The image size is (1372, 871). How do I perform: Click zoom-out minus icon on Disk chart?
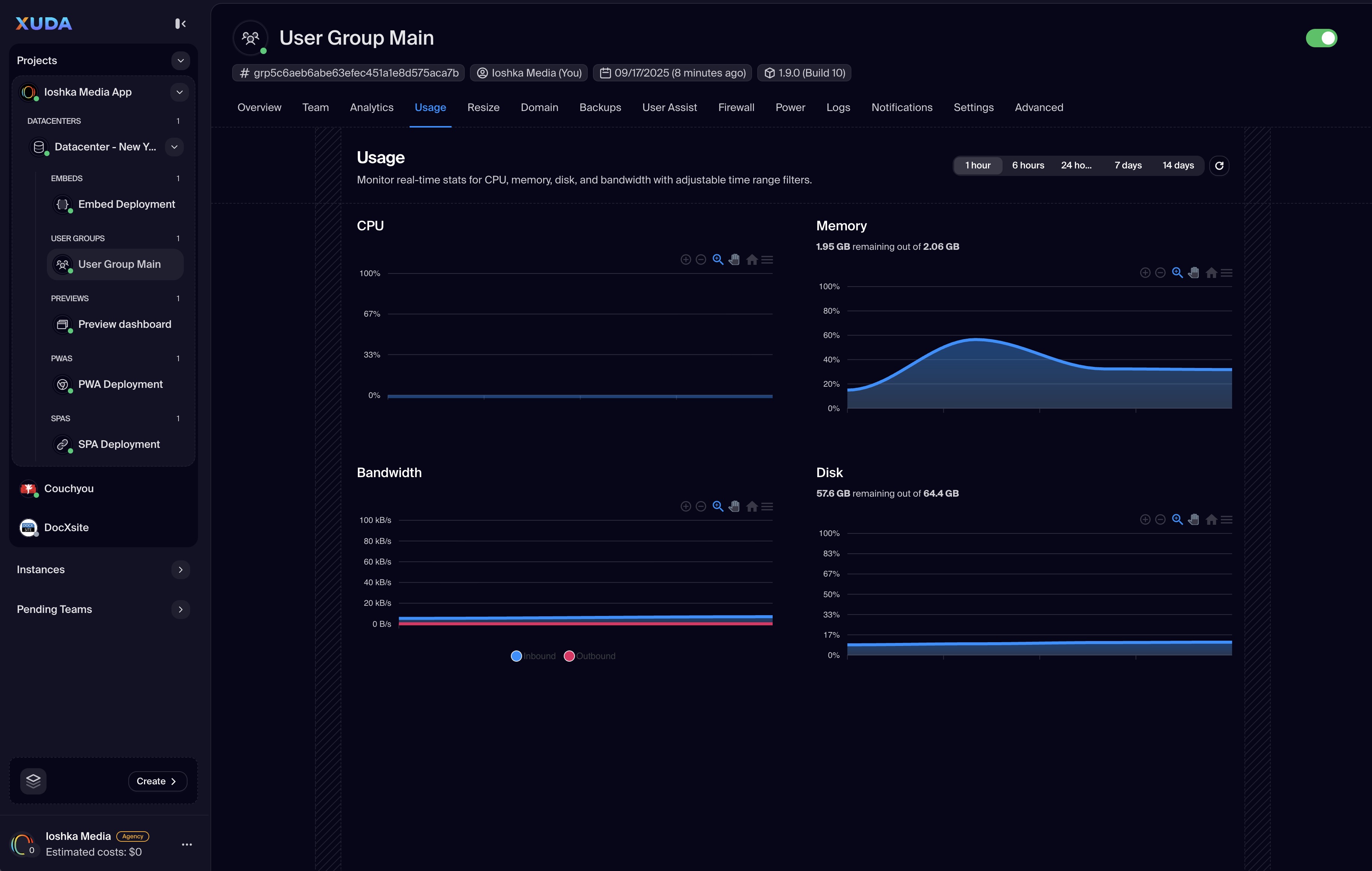(1160, 520)
